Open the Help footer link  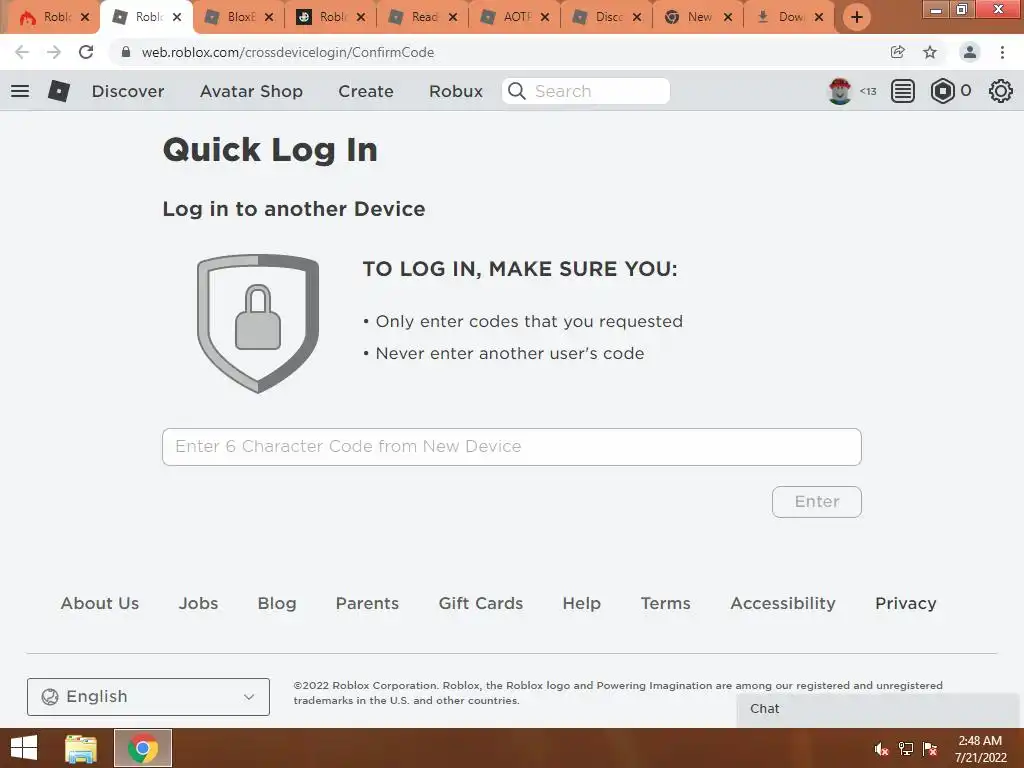tap(581, 603)
